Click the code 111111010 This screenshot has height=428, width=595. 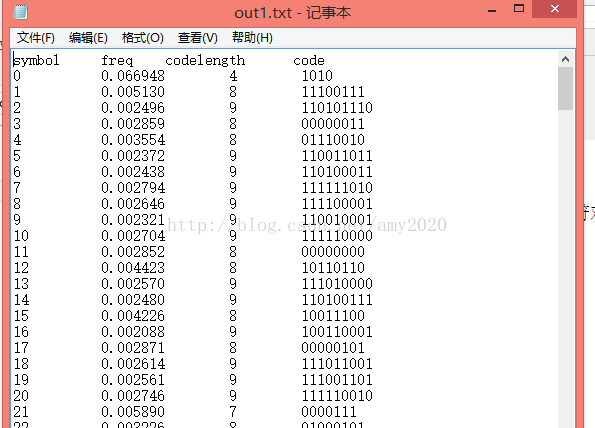coord(337,188)
